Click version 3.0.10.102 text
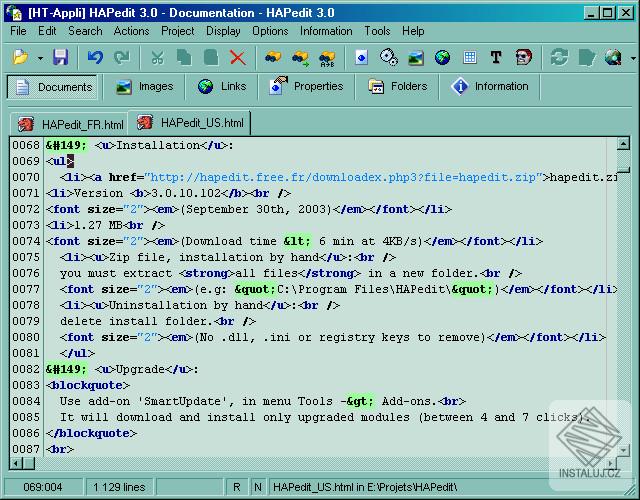The width and height of the screenshot is (640, 500). pos(186,193)
